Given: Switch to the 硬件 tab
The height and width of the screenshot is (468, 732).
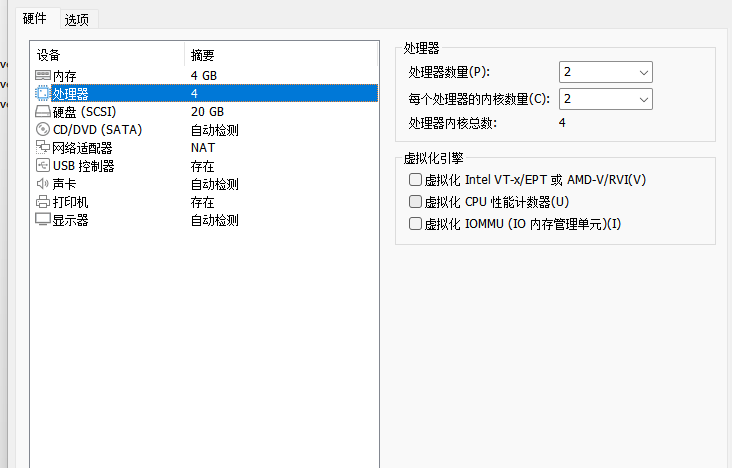Looking at the screenshot, I should (x=35, y=19).
